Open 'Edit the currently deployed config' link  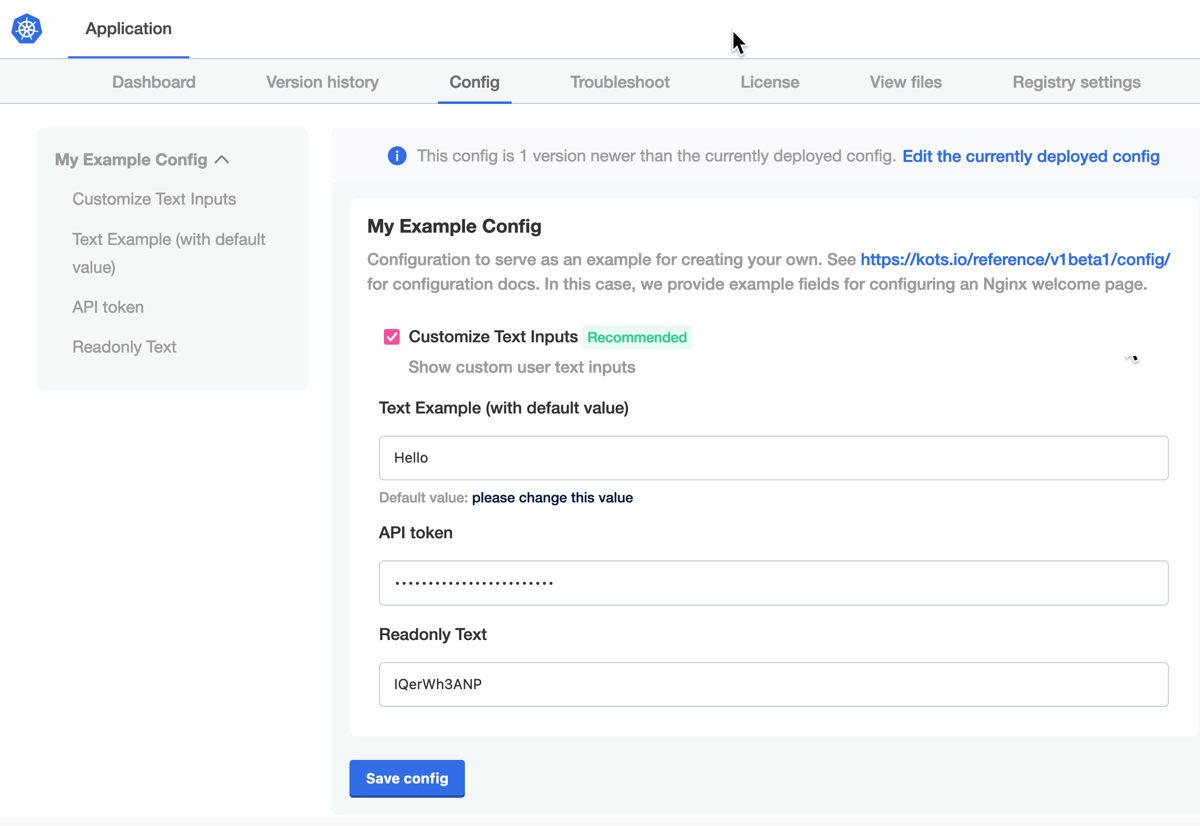tap(1031, 156)
